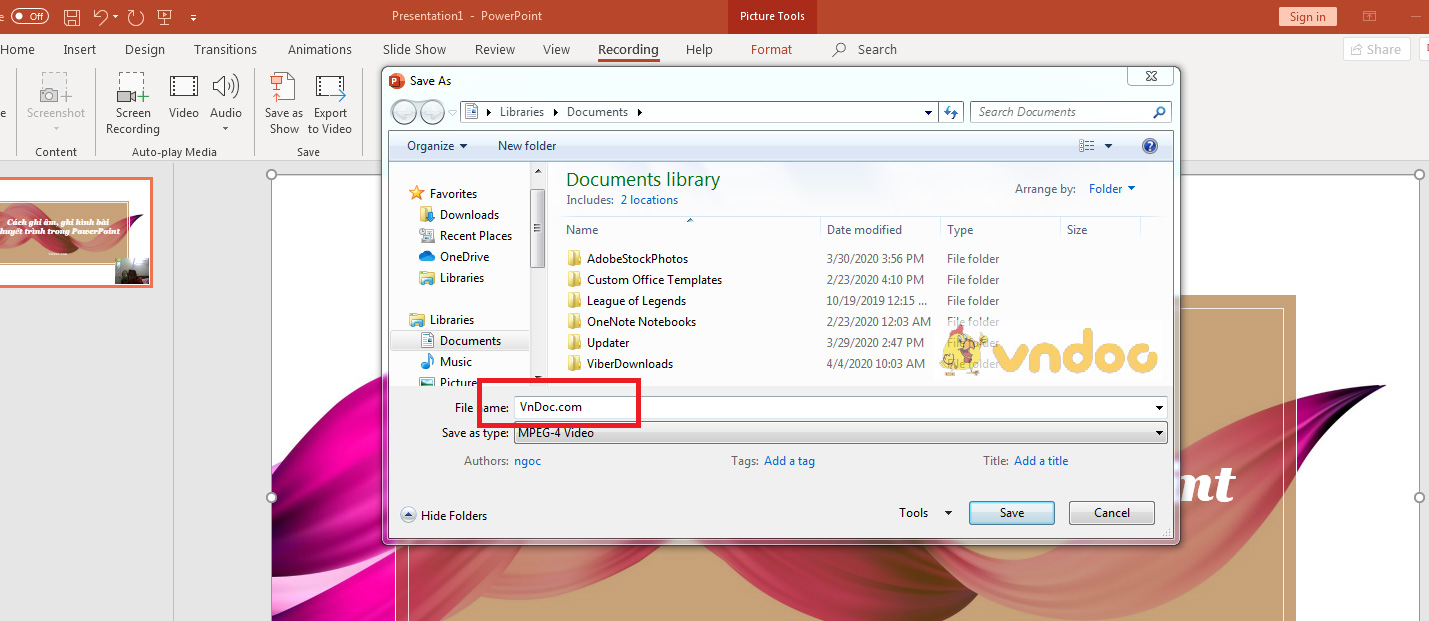
Task: Click the refresh button beside address bar
Action: 952,112
